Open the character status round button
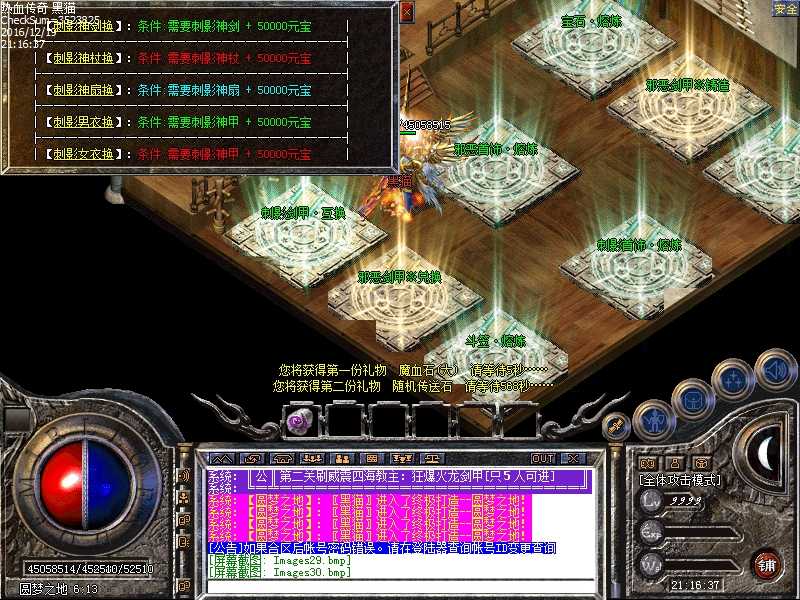This screenshot has width=800, height=600. tap(655, 421)
